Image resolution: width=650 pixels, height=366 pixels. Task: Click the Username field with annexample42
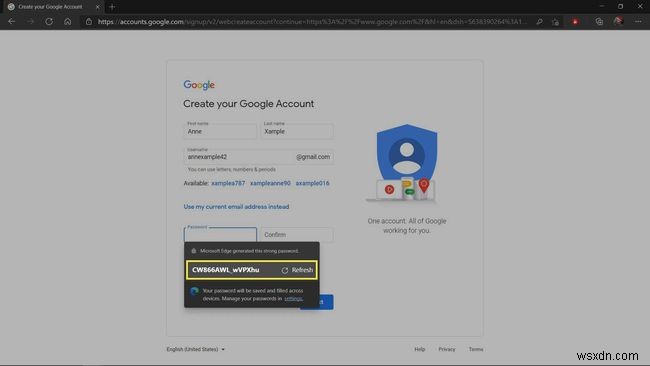[x=258, y=156]
